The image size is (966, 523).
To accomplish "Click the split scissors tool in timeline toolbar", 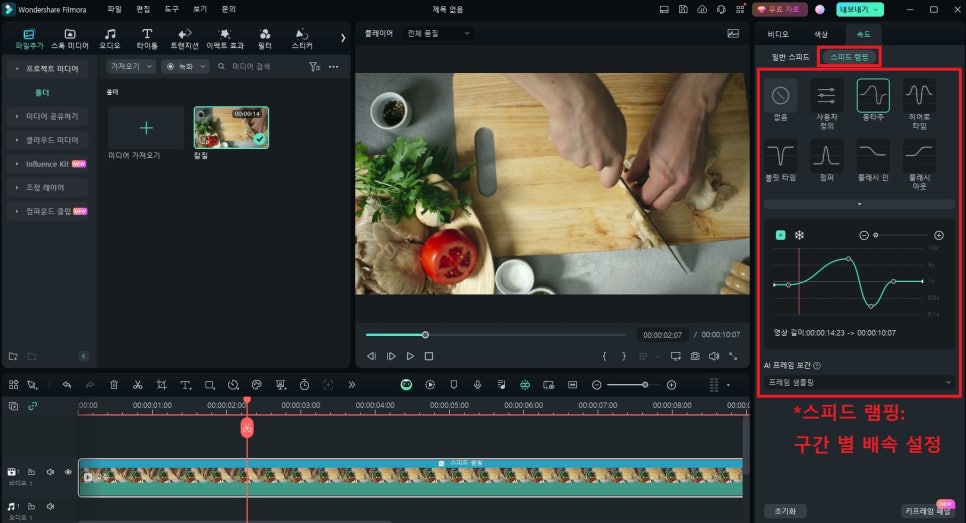I will [137, 385].
